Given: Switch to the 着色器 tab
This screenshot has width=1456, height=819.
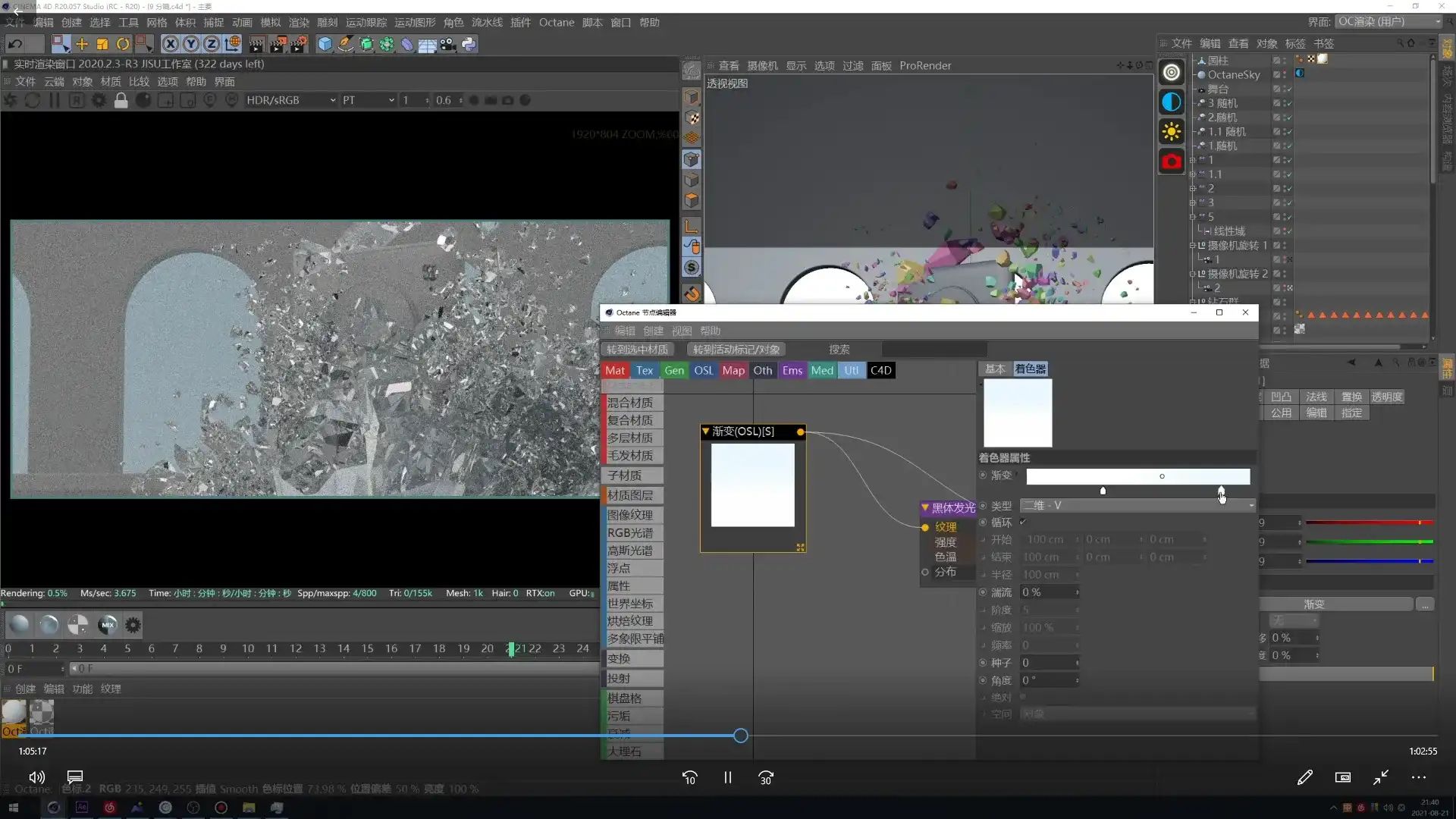Looking at the screenshot, I should point(1030,369).
